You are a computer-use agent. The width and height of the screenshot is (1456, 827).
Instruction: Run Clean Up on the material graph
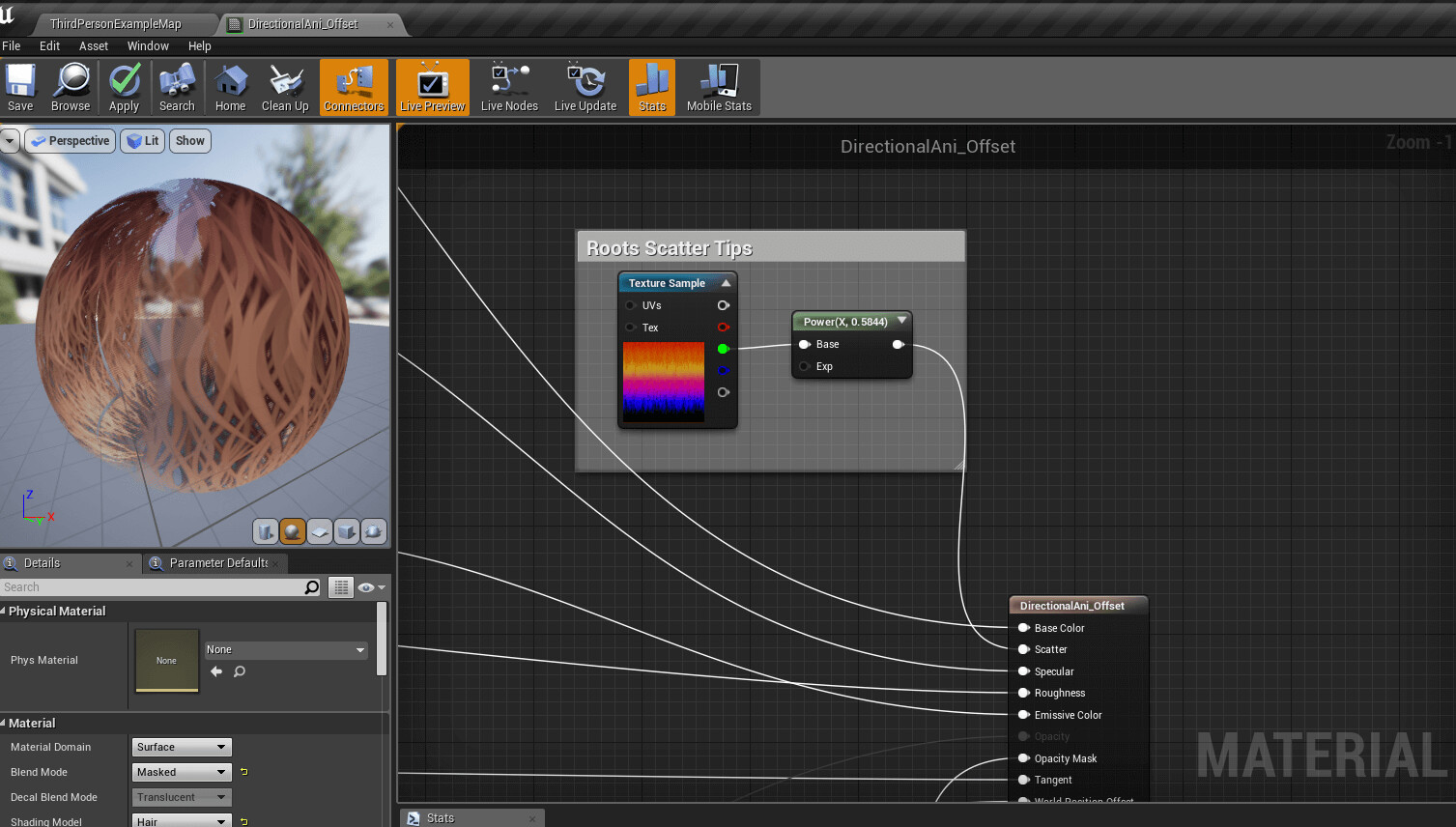pos(284,87)
